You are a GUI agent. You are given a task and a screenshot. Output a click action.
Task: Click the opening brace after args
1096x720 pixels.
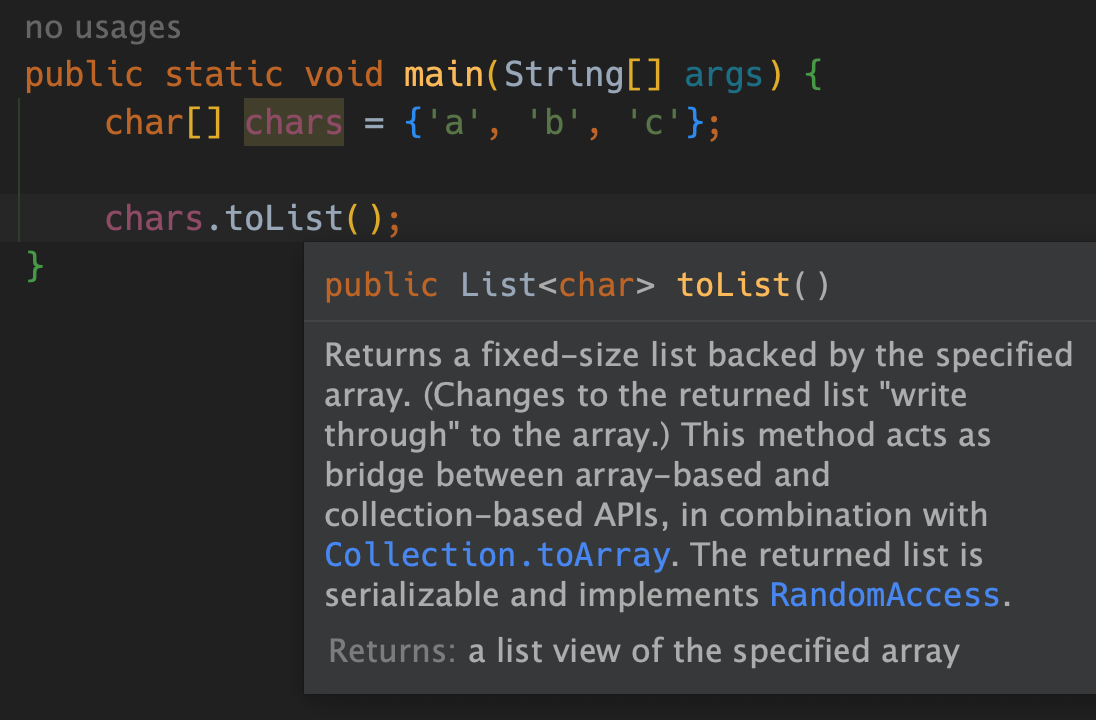(x=812, y=75)
